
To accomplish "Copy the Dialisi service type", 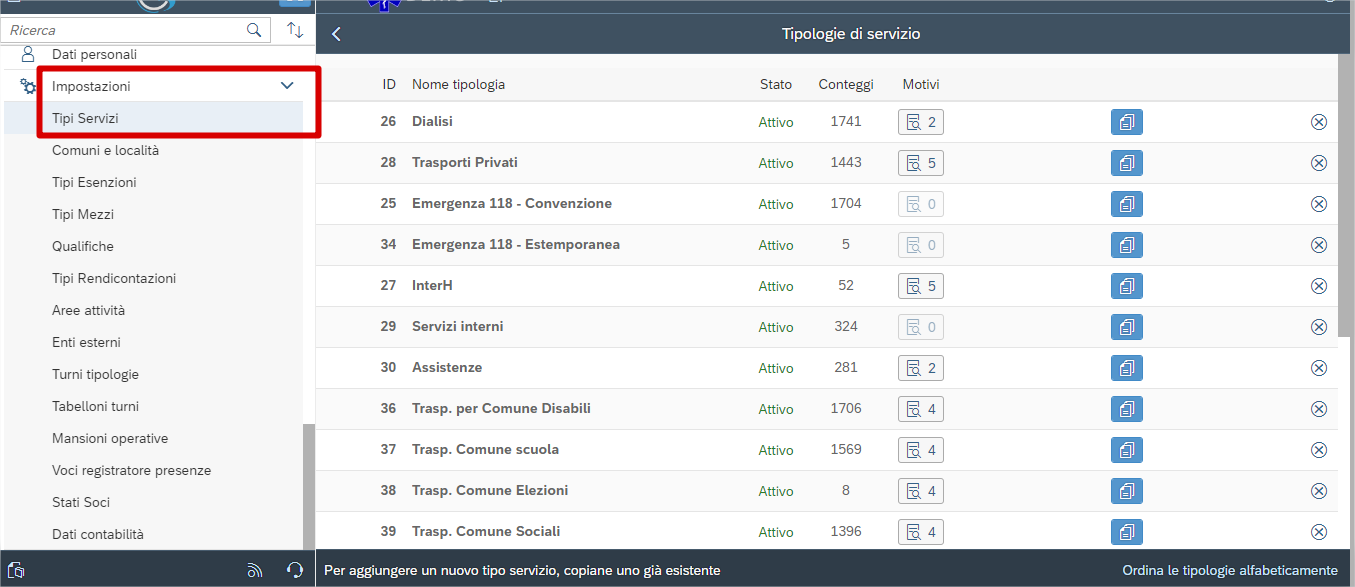I will pyautogui.click(x=1127, y=122).
